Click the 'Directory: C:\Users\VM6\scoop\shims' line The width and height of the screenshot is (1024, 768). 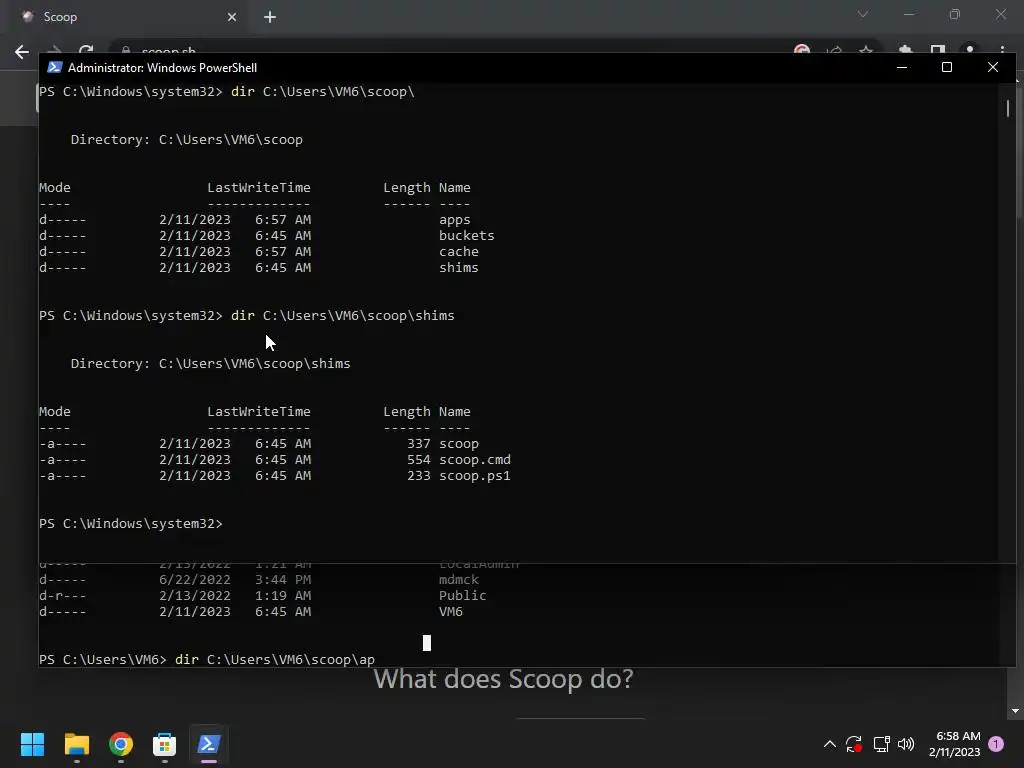tap(210, 364)
